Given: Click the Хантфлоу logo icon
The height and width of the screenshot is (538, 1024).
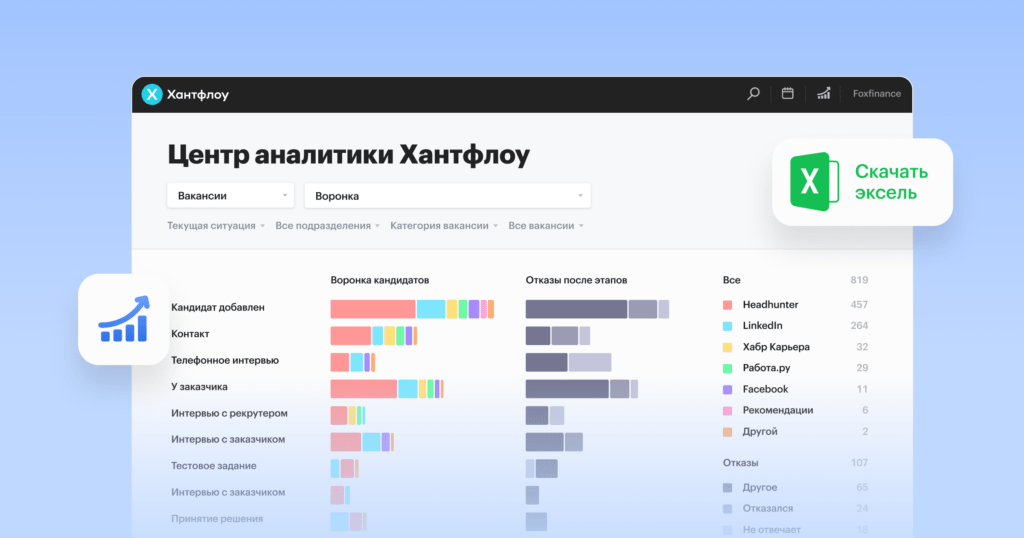Looking at the screenshot, I should point(152,94).
